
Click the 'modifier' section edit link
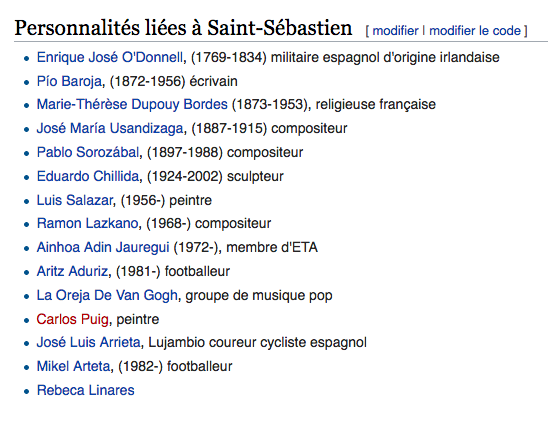click(x=395, y=31)
